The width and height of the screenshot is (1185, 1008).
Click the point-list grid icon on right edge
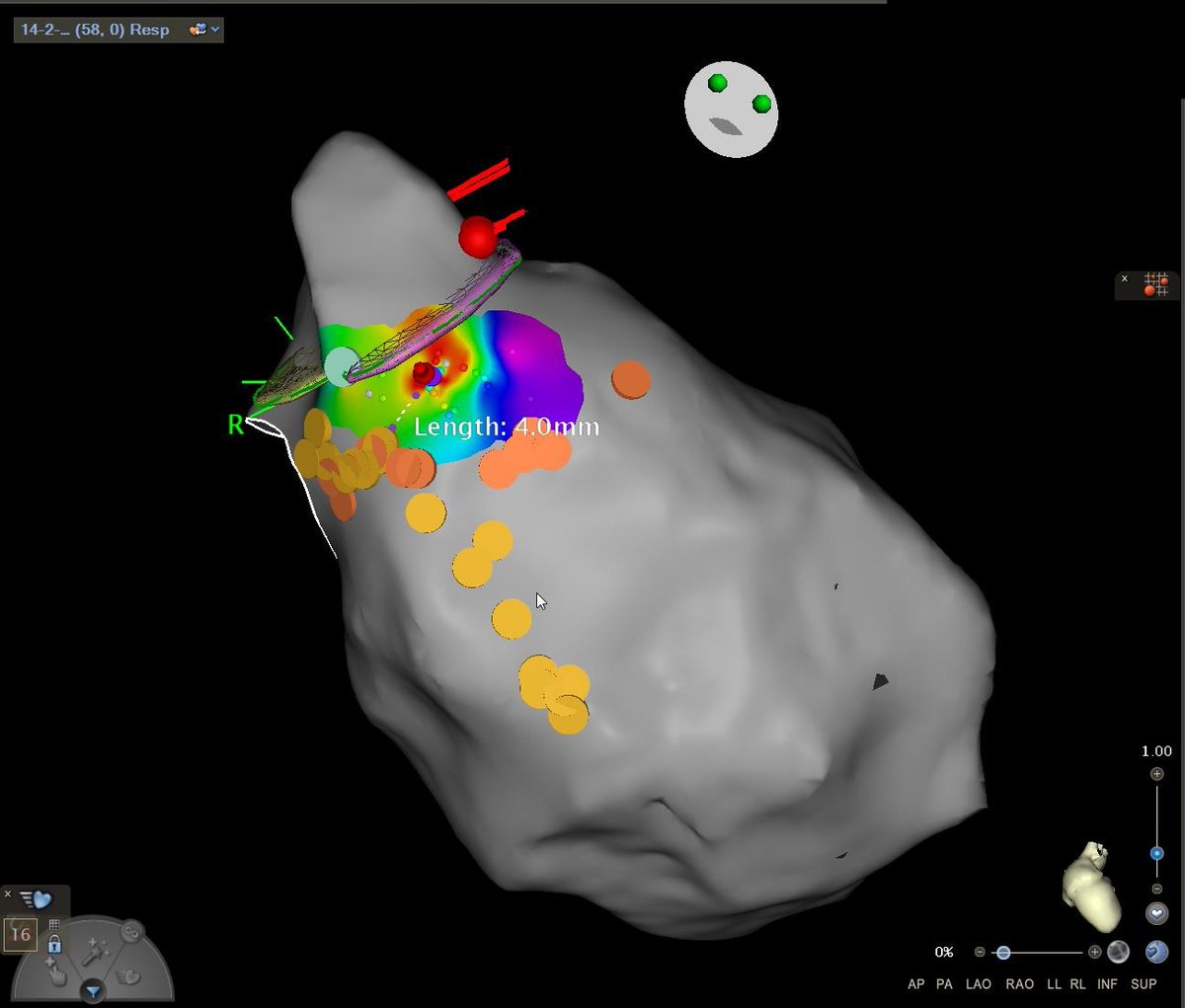coord(1156,285)
